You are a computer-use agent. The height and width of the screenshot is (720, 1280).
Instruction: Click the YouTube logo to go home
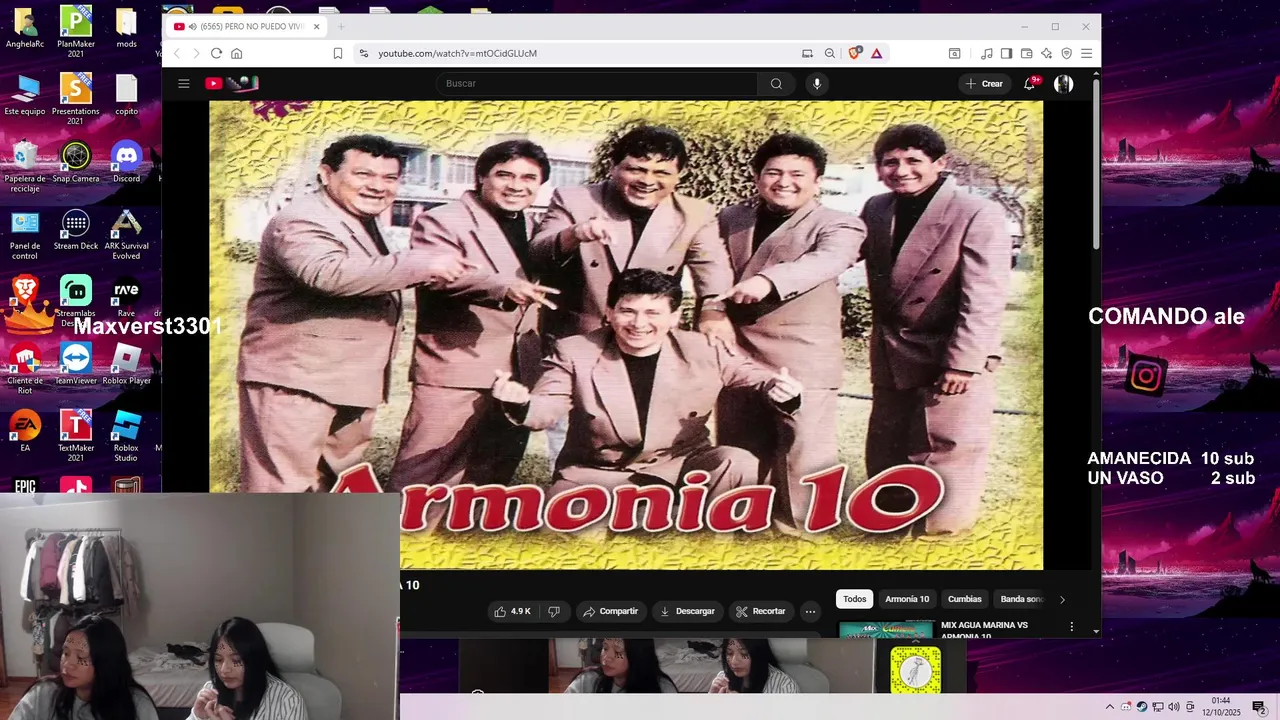pos(233,84)
